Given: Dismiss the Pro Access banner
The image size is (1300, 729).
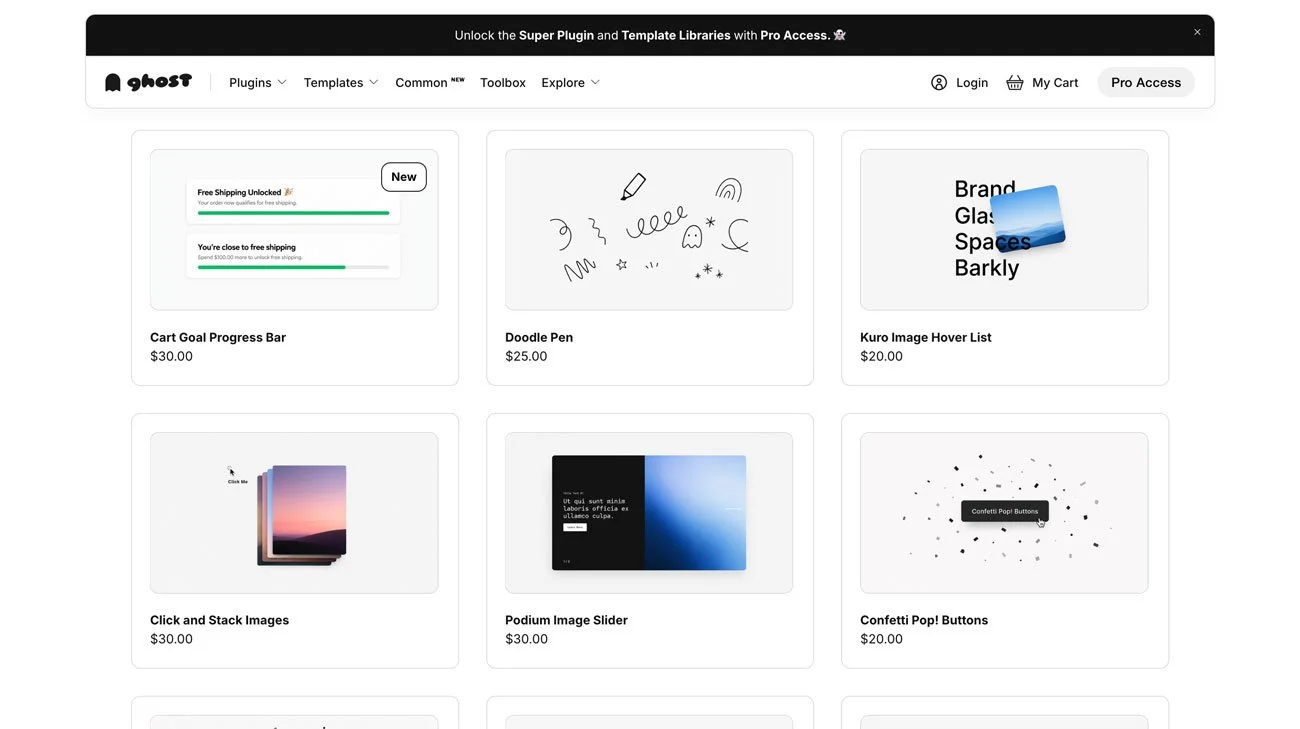Looking at the screenshot, I should 1197,32.
